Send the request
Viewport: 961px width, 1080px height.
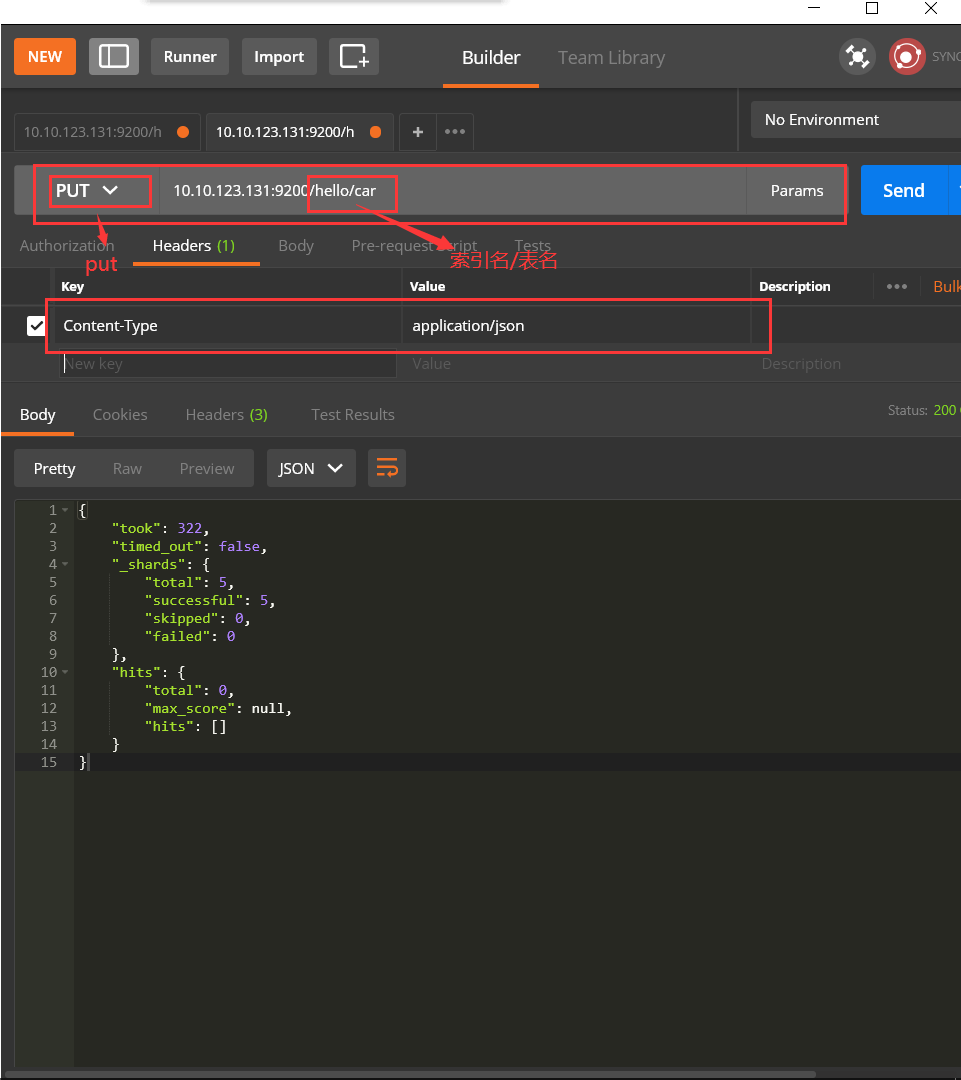click(904, 190)
